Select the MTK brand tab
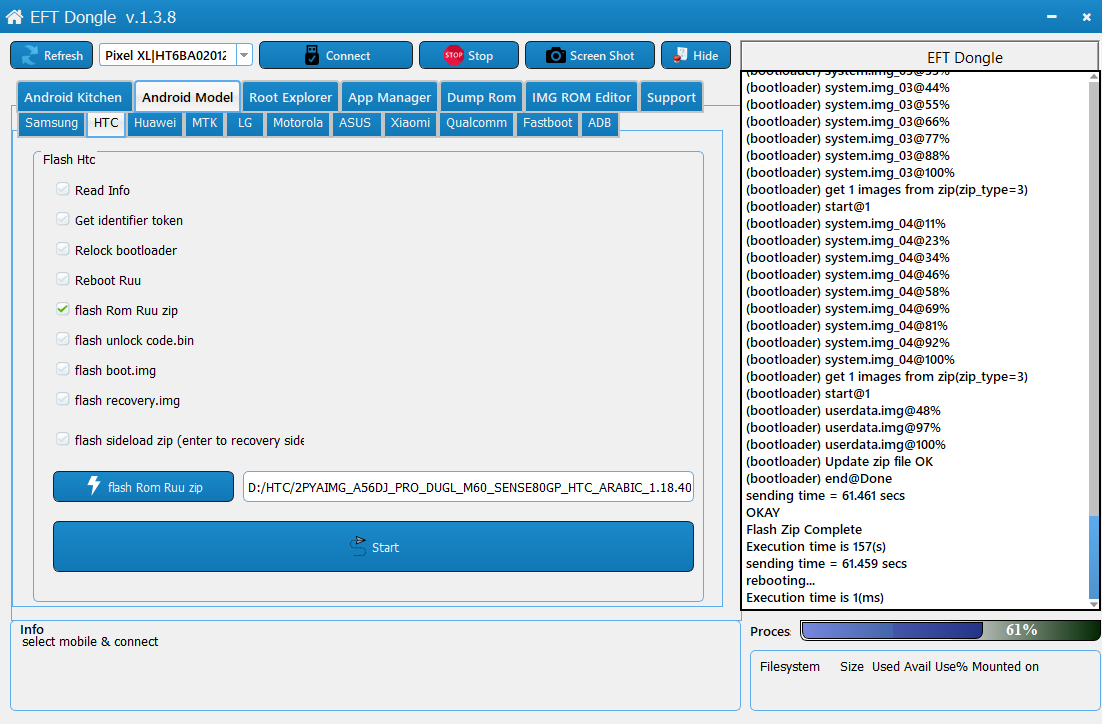Viewport: 1102px width, 724px height. [x=205, y=123]
